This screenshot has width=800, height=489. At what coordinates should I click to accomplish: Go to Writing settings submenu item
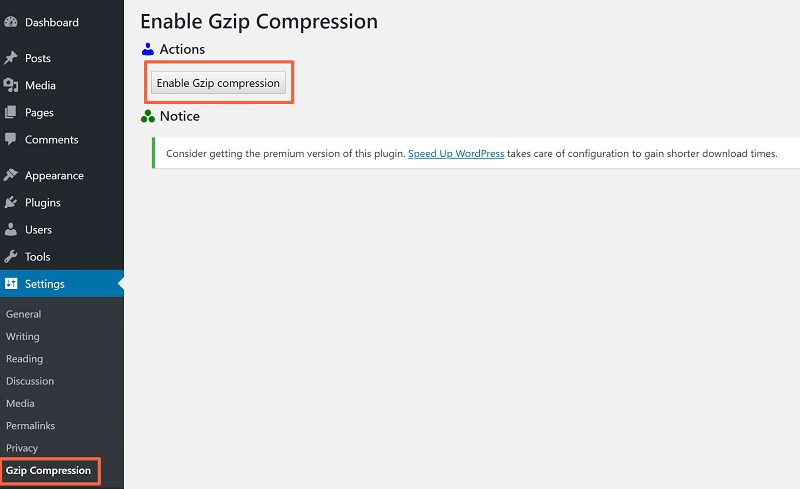22,336
